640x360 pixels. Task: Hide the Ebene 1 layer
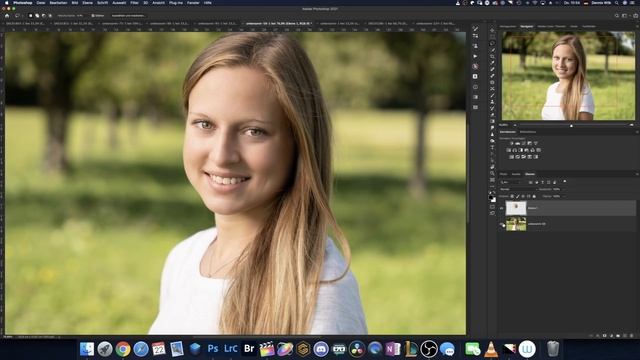501,208
